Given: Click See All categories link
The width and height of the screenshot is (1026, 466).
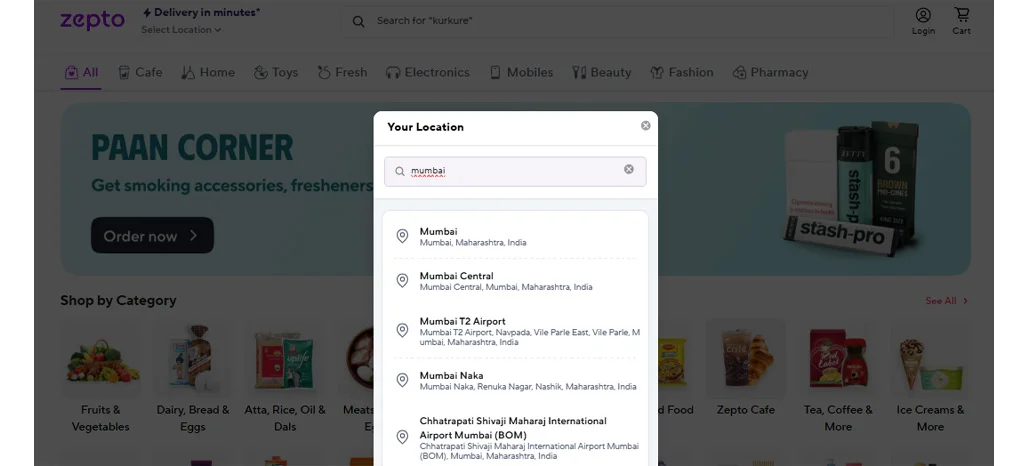Looking at the screenshot, I should pos(947,301).
